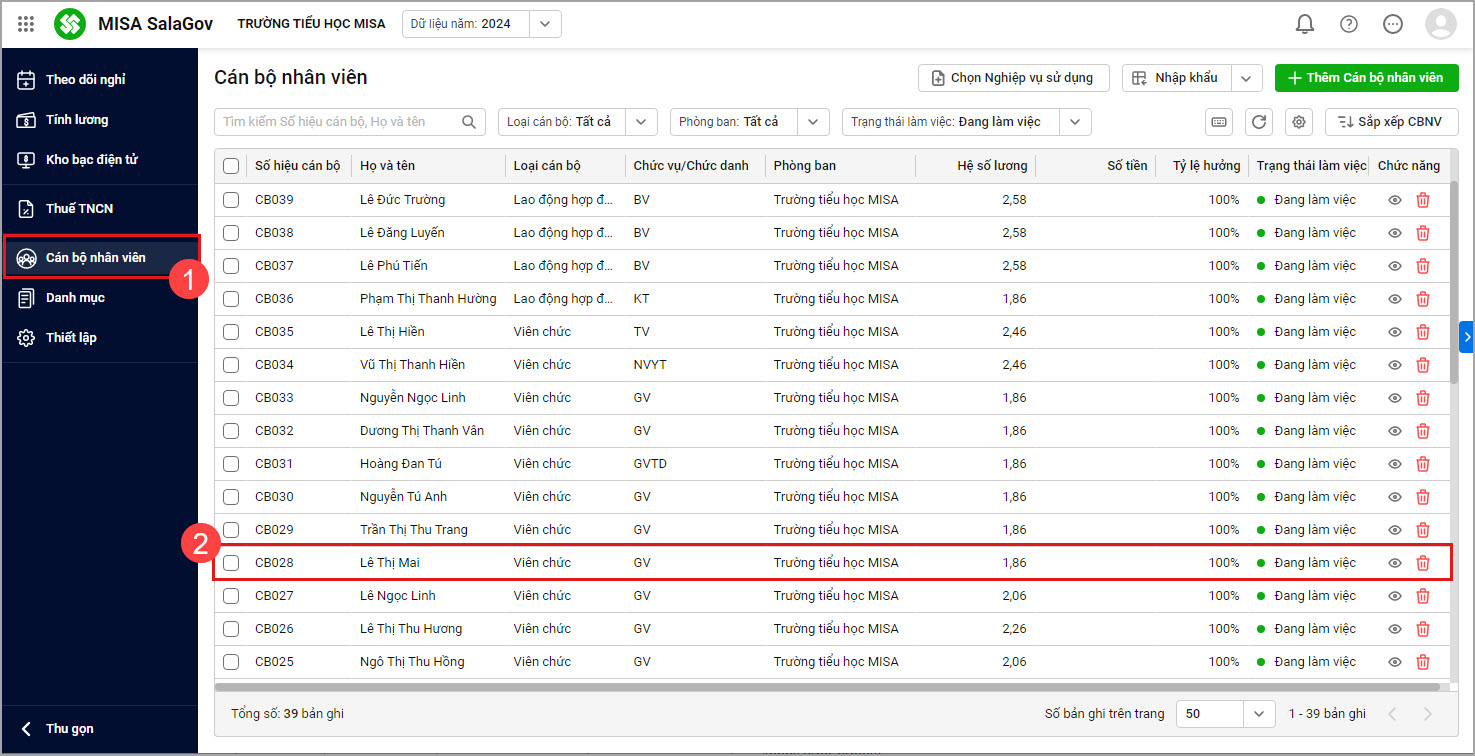Click the Nhập khẩu button
The image size is (1475, 756).
point(1177,78)
